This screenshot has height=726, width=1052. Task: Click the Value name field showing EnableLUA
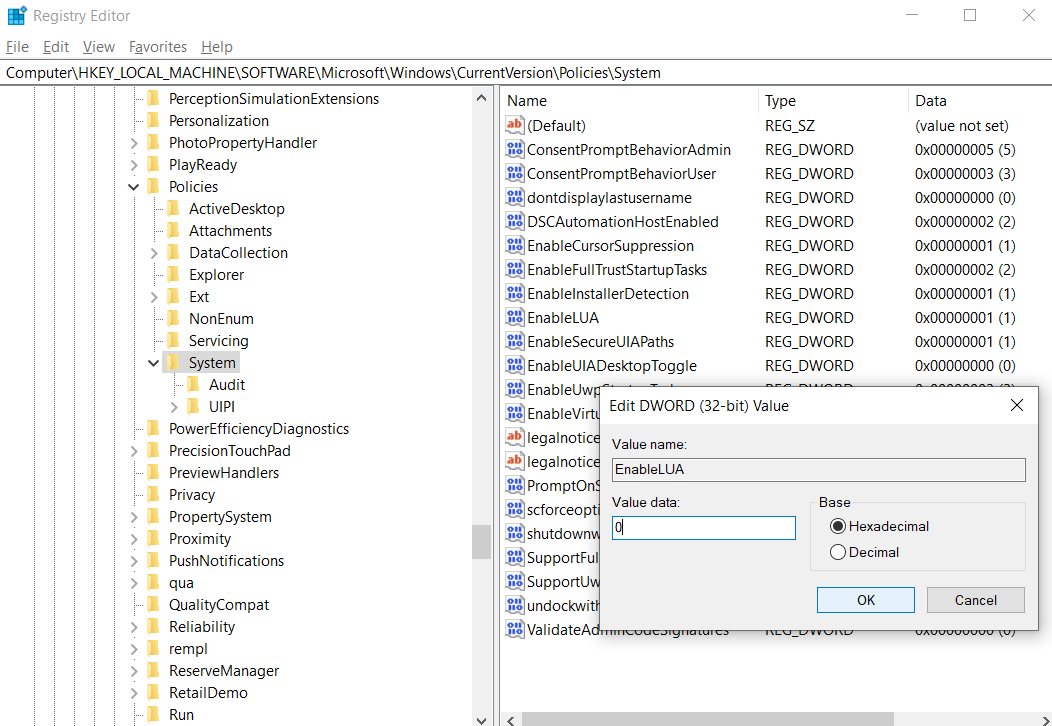click(819, 470)
